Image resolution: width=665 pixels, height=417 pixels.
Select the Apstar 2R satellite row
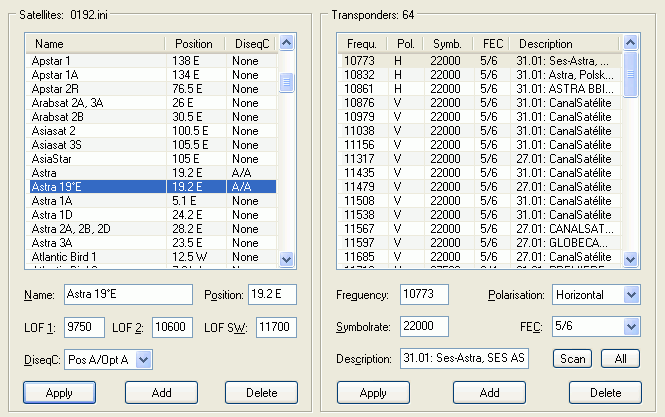(153, 89)
